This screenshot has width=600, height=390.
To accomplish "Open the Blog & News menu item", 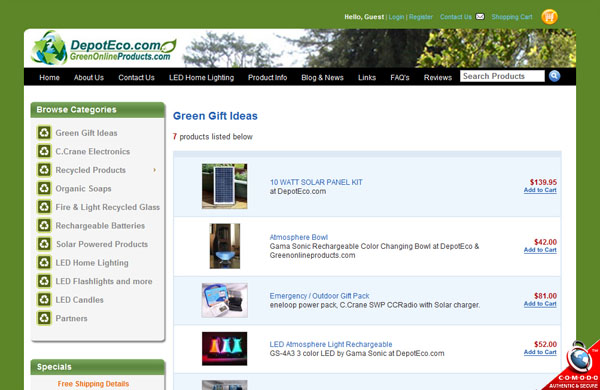I will coord(322,78).
